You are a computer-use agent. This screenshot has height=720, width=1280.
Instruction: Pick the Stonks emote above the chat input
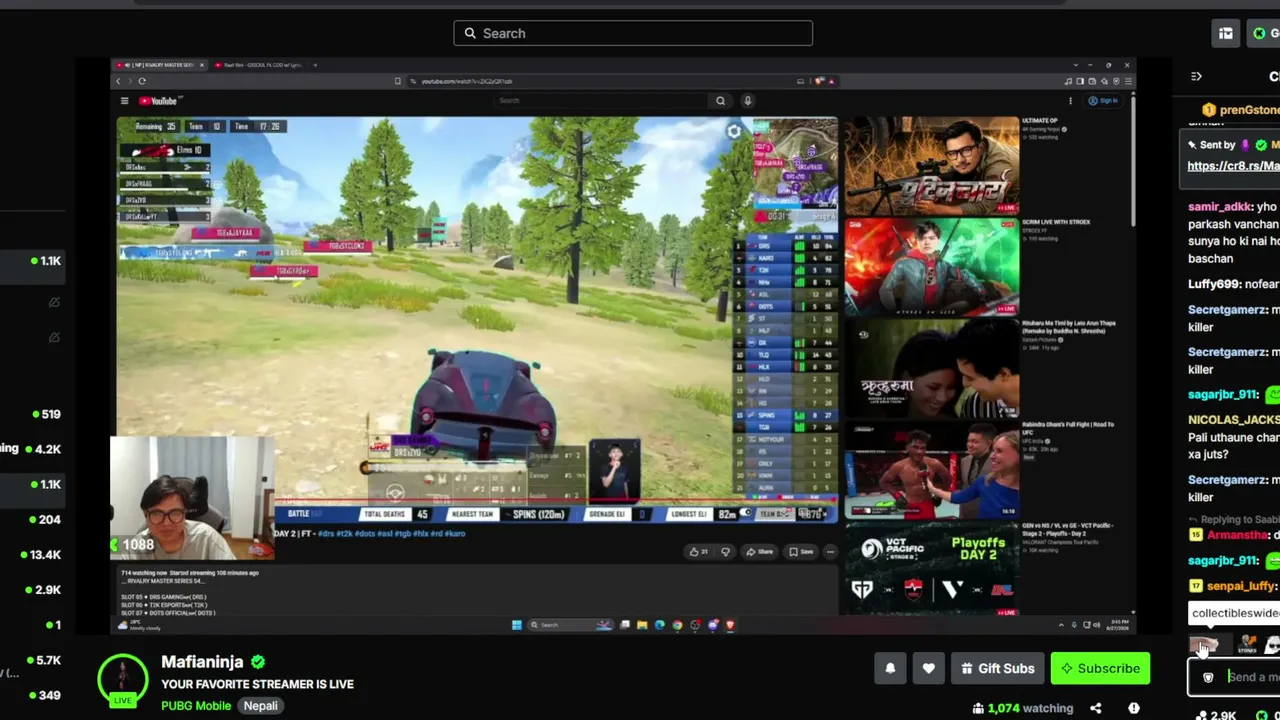(1247, 645)
